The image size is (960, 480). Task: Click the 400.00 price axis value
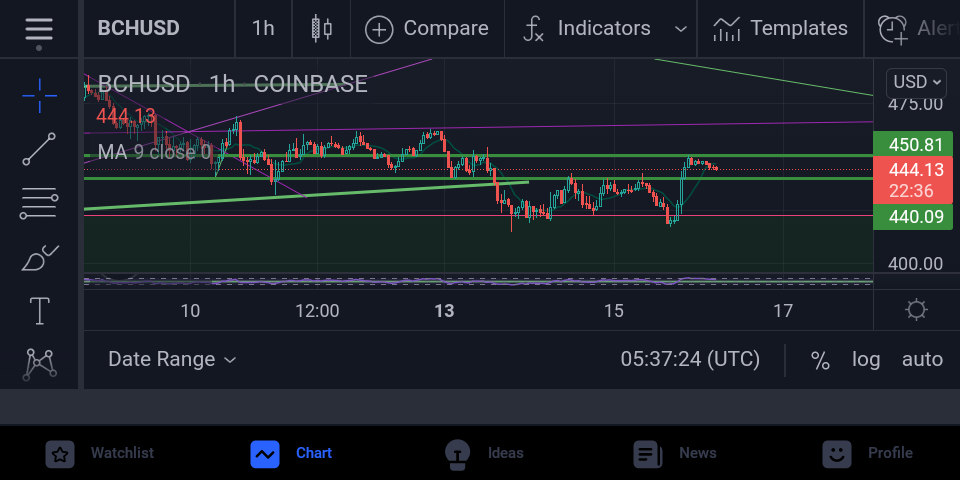click(915, 264)
